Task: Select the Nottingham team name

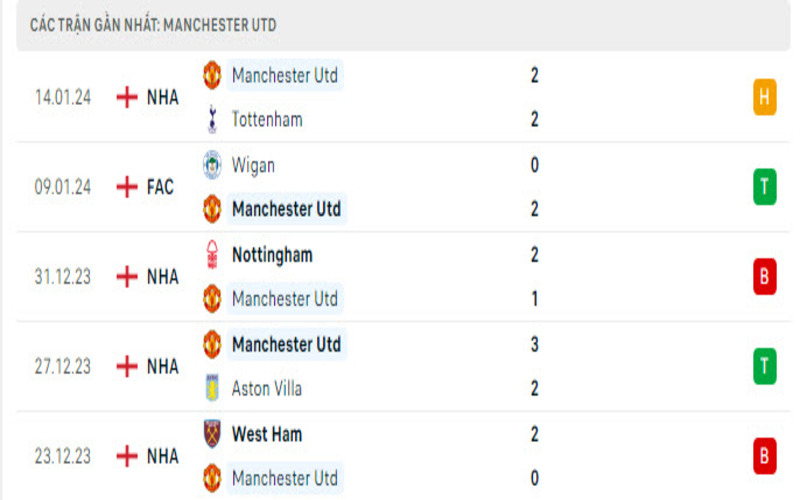Action: 272,255
